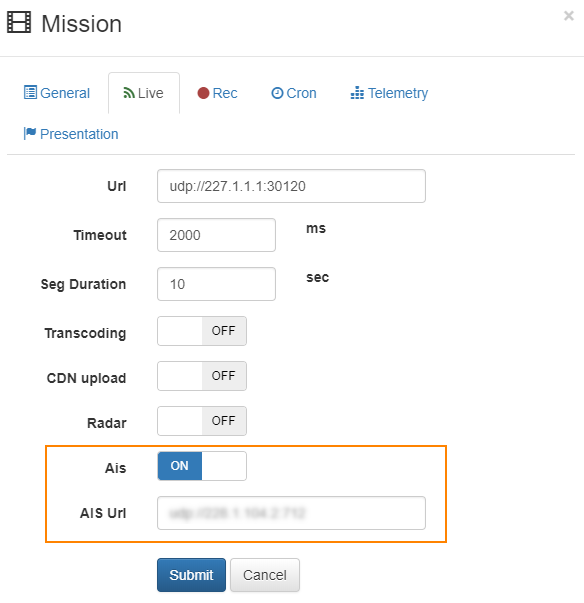The image size is (584, 603).
Task: Go to the Presentation tab
Action: (x=71, y=134)
